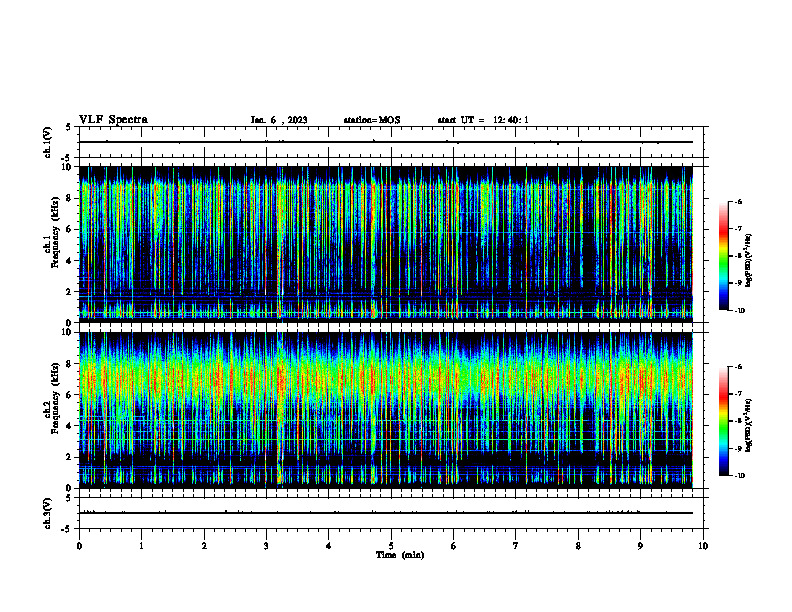Click the ch.2 frequency tick label "2"

pyautogui.click(x=69, y=457)
